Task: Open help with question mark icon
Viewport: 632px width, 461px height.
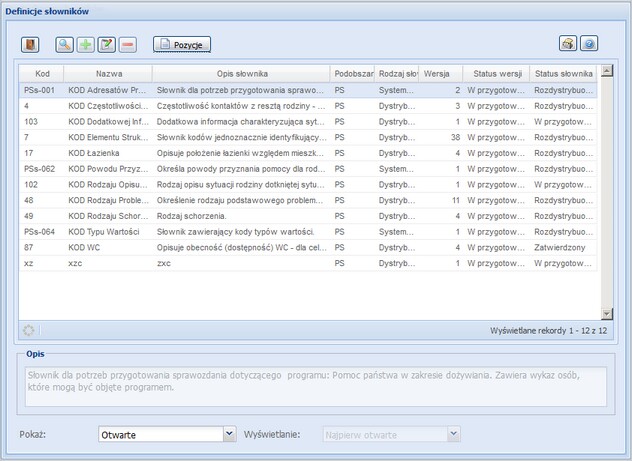Action: [589, 45]
